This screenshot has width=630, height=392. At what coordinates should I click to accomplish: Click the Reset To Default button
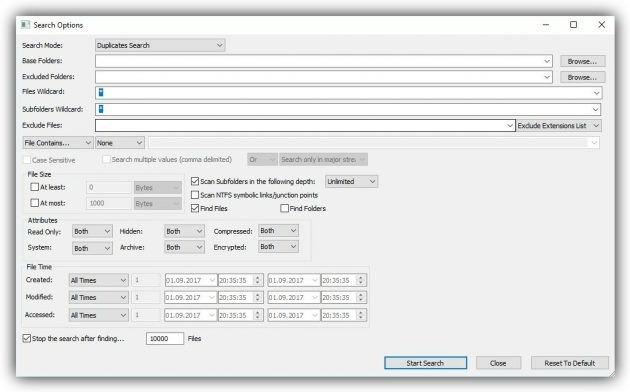[x=569, y=363]
